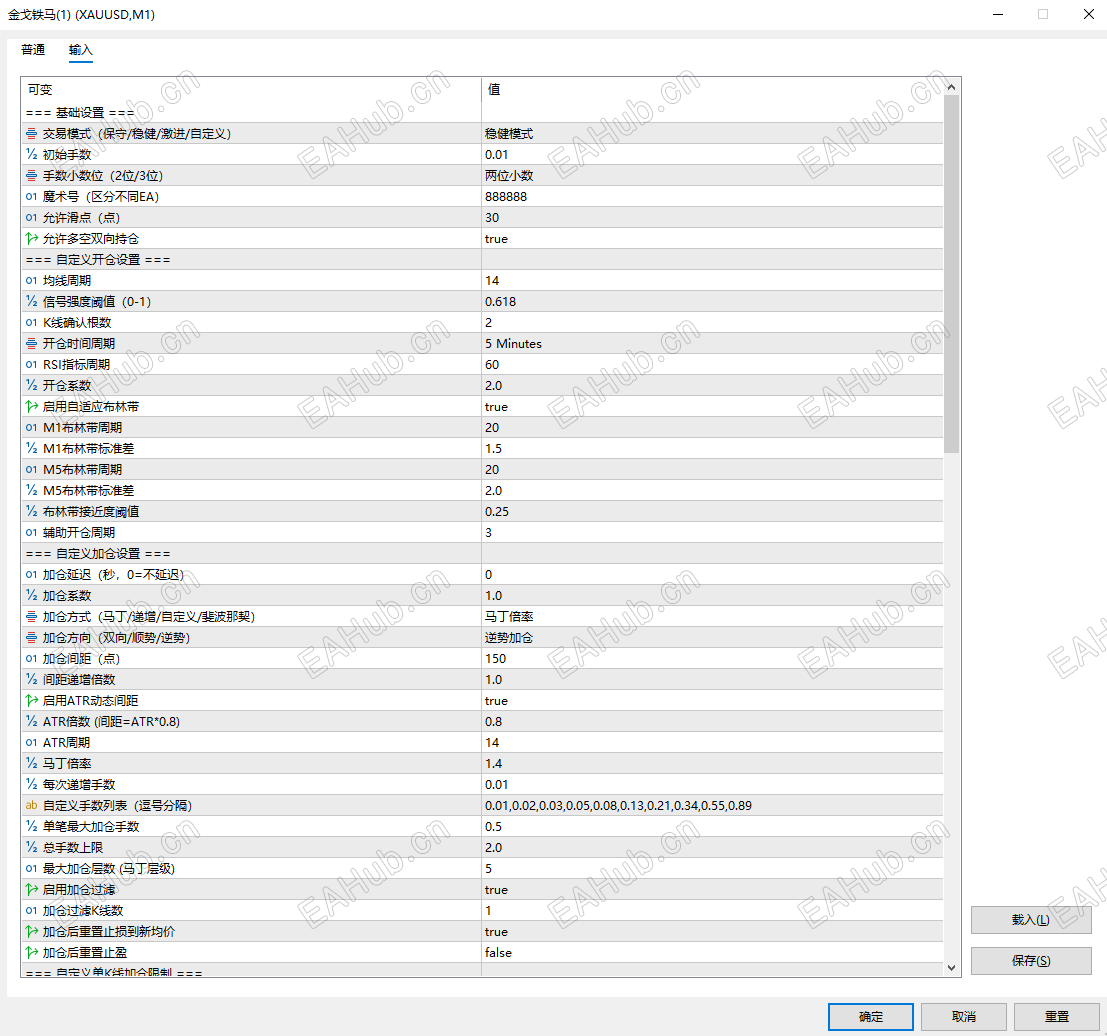Toggle the true value of 启用ATR动态间距
Viewport: 1107px width, 1036px height.
pos(712,701)
